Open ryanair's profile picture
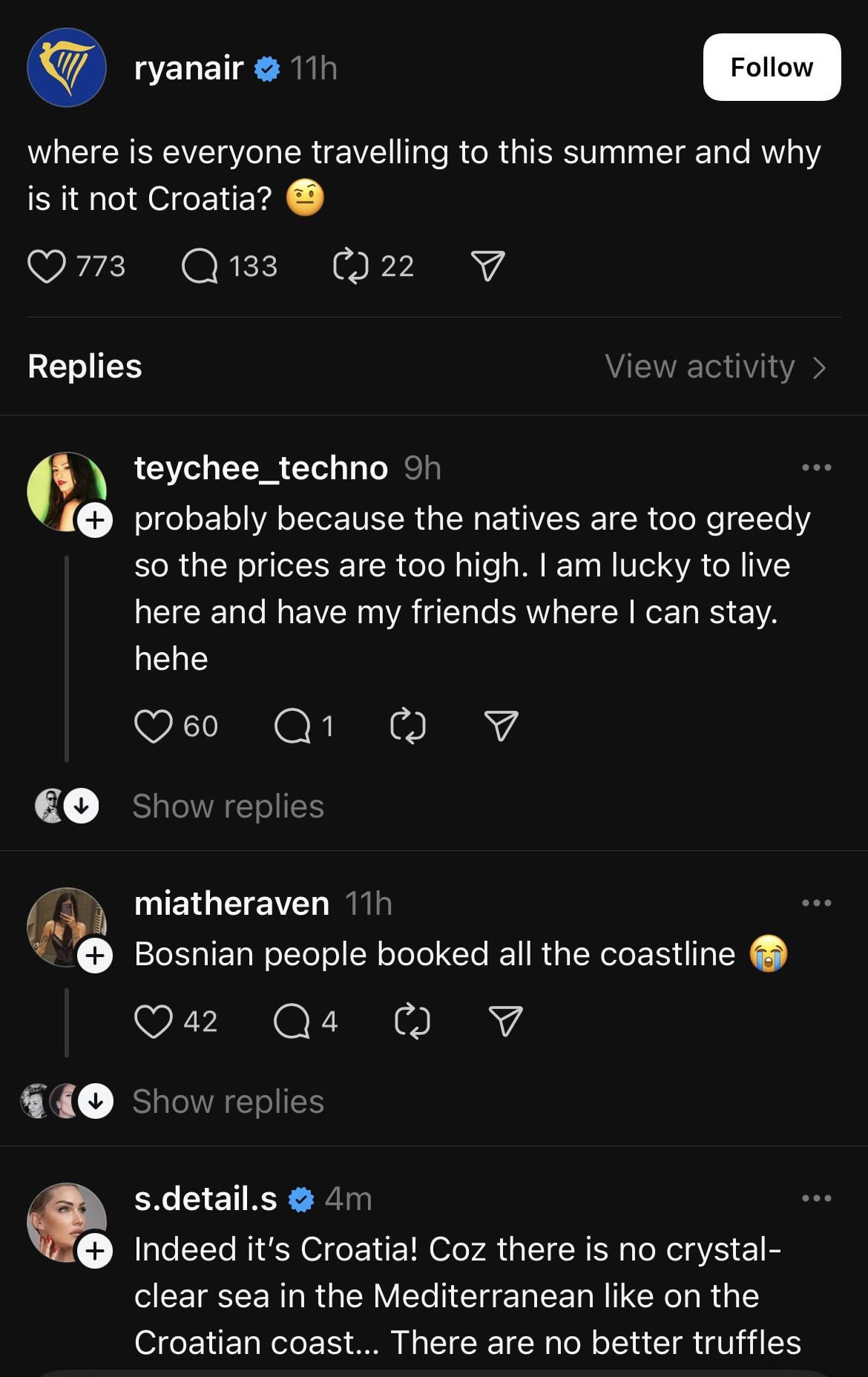Image resolution: width=868 pixels, height=1377 pixels. 67,68
